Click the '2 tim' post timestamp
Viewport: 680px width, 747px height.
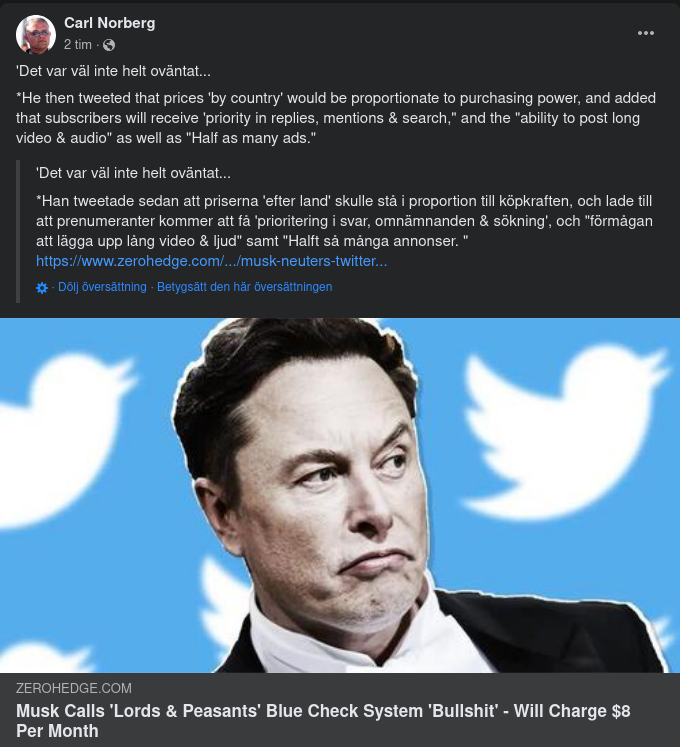(77, 45)
